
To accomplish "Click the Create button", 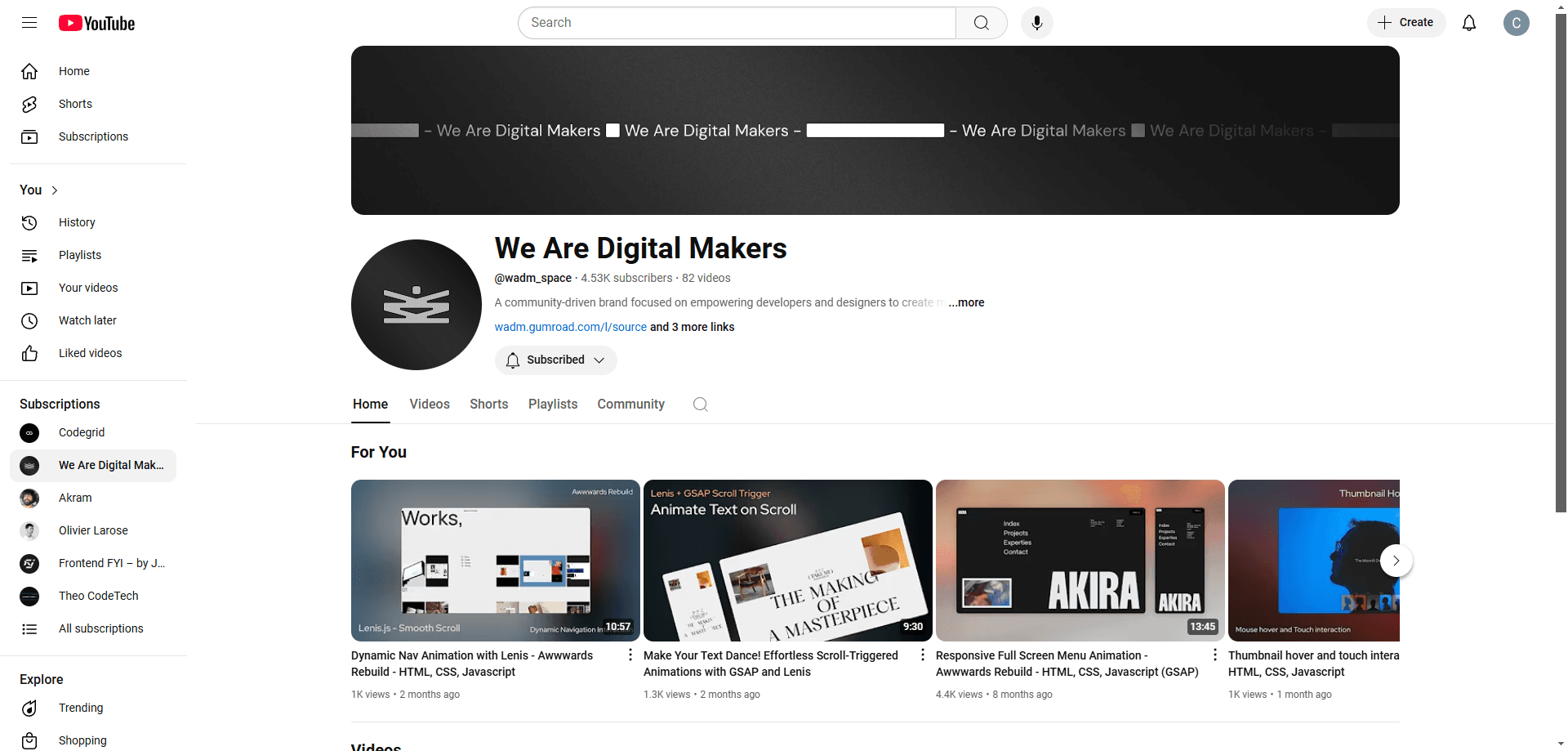I will coord(1406,23).
